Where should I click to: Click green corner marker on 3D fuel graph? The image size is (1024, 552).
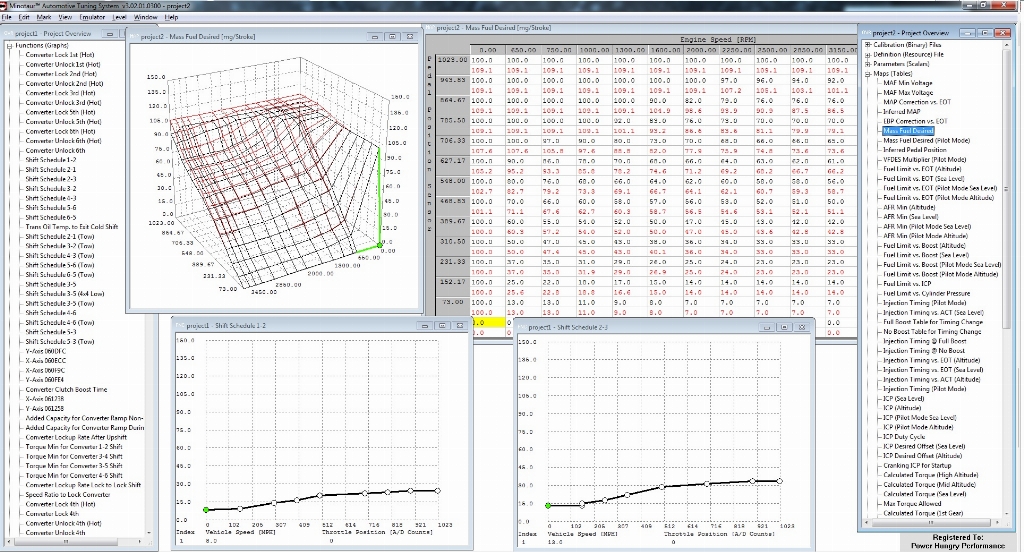pyautogui.click(x=380, y=245)
